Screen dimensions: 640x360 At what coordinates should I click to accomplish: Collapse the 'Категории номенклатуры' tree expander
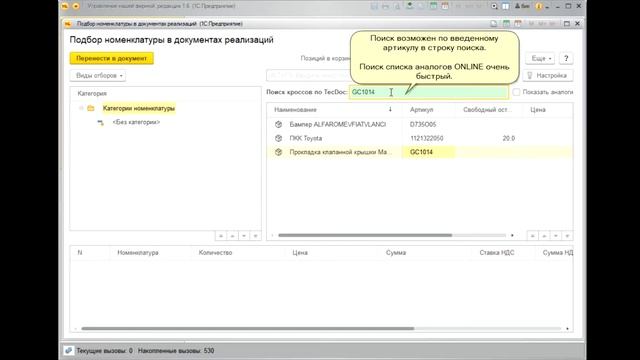click(81, 108)
